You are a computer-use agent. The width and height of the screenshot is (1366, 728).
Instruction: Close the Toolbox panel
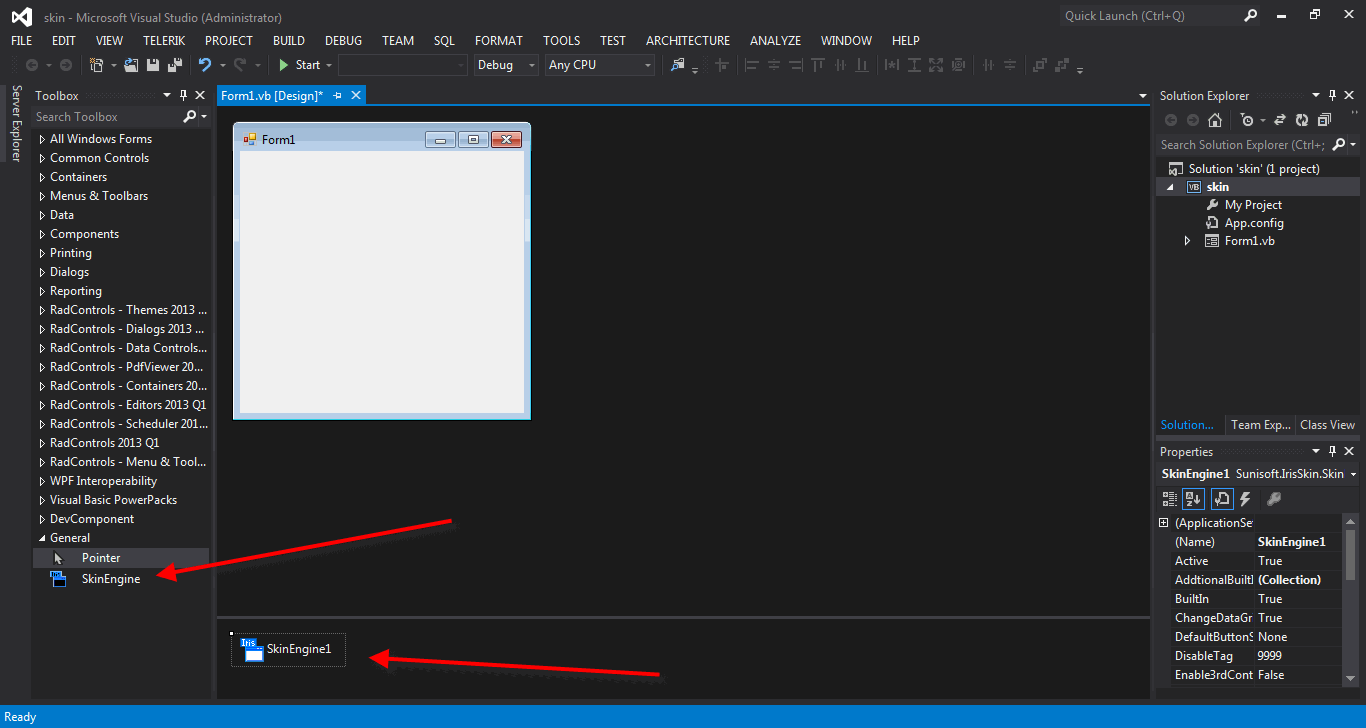point(198,96)
